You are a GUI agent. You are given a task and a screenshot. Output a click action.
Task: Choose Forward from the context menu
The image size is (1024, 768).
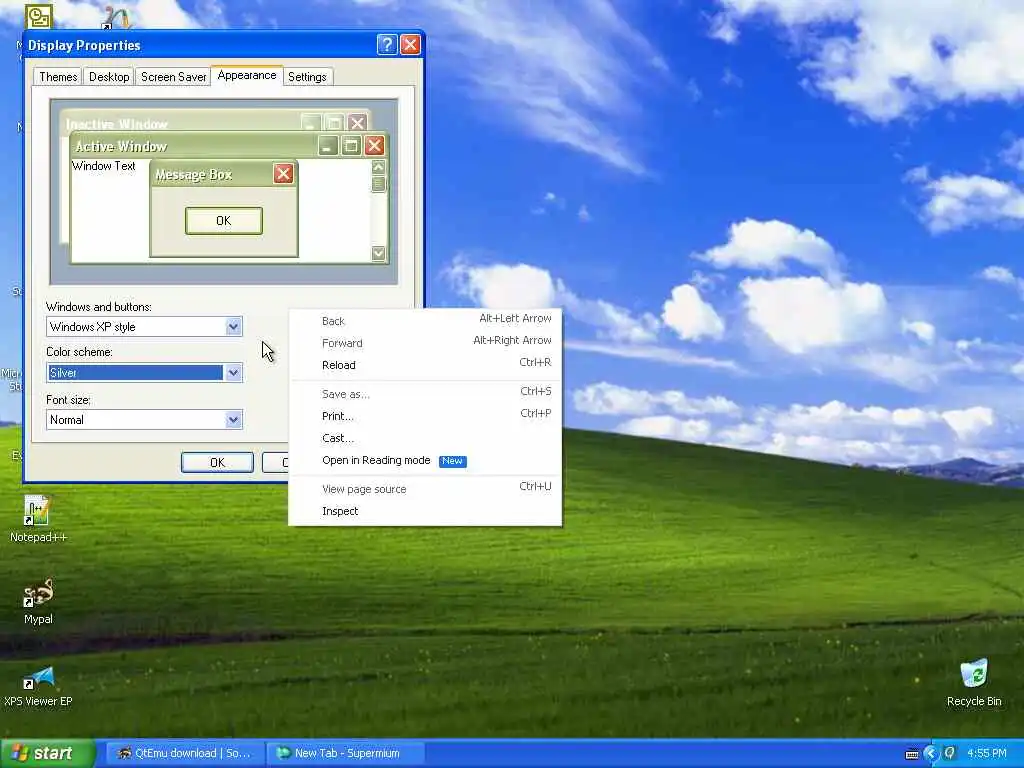(425, 343)
